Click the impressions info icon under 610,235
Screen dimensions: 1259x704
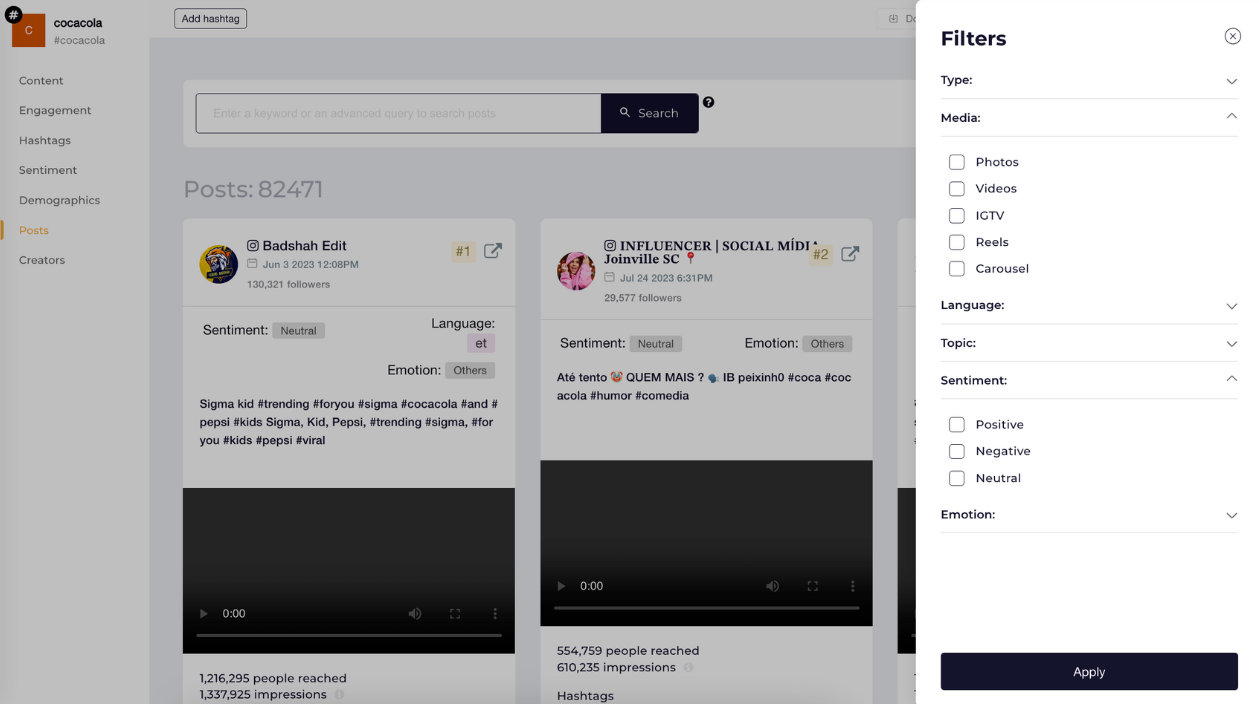click(688, 667)
